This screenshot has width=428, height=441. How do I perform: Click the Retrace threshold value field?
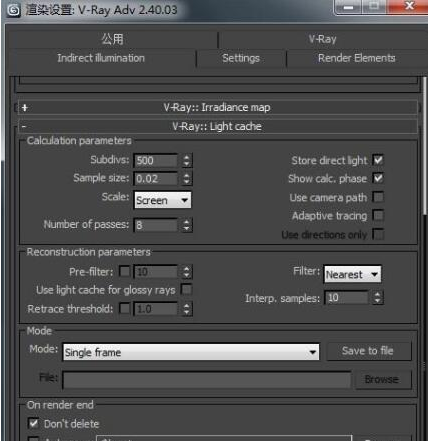point(156,309)
